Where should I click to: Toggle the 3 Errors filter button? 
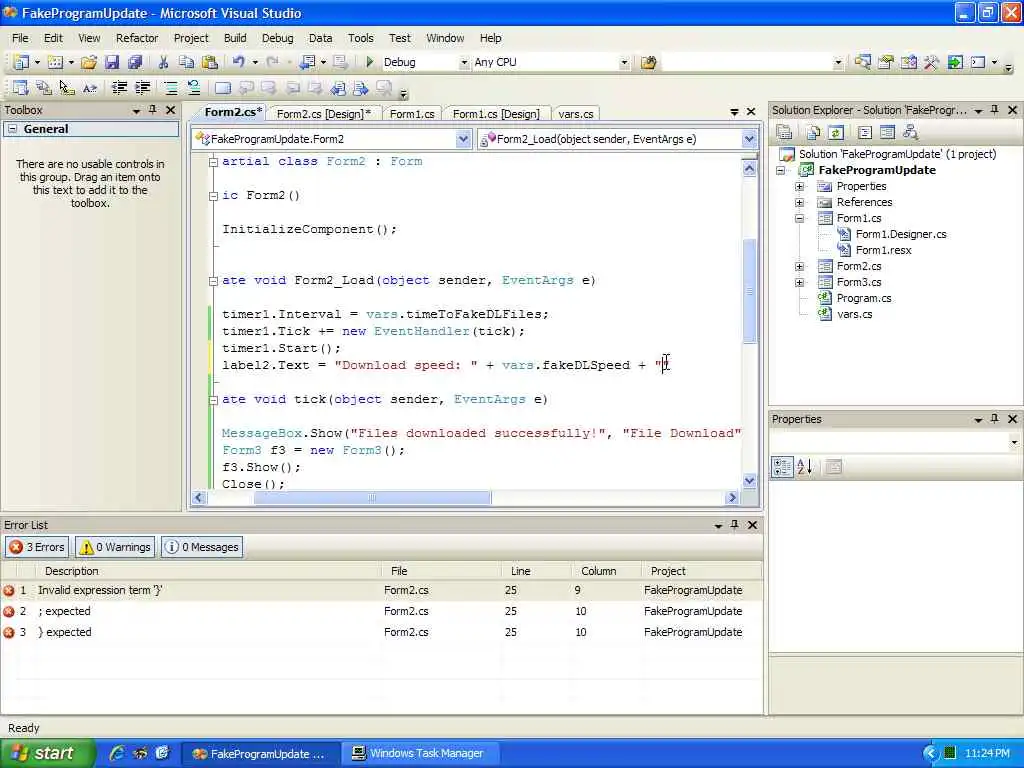[37, 547]
